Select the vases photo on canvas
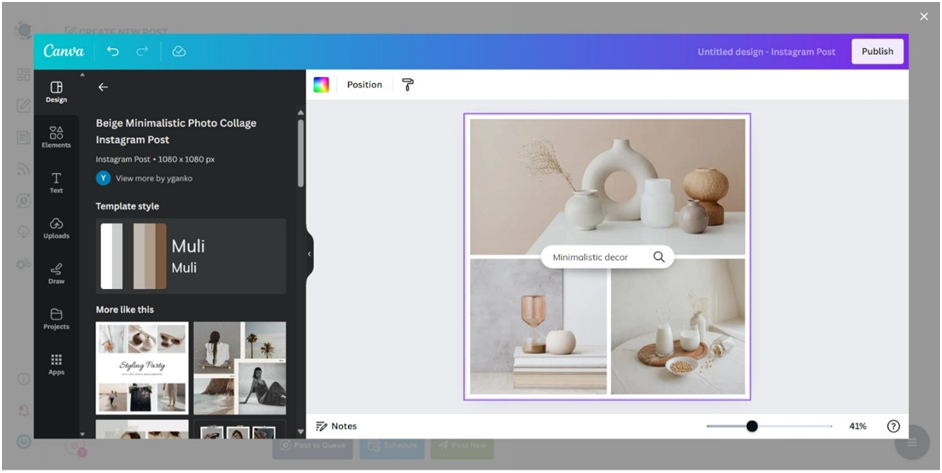The image size is (942, 473). [607, 187]
